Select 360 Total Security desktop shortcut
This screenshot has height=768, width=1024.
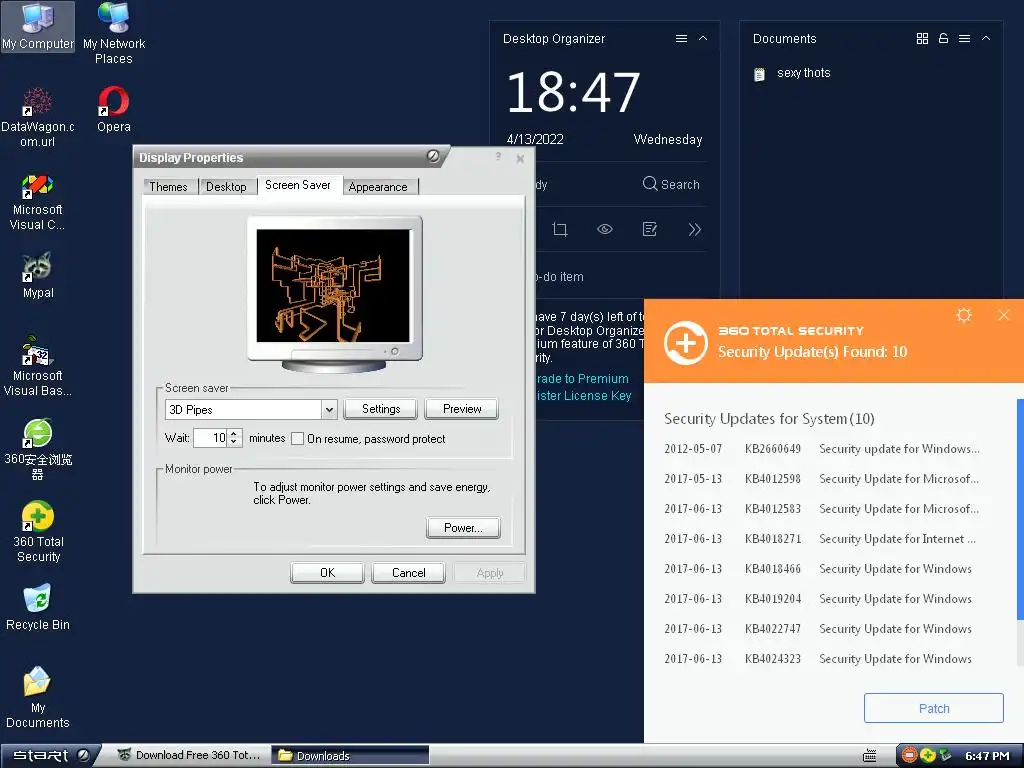38,532
